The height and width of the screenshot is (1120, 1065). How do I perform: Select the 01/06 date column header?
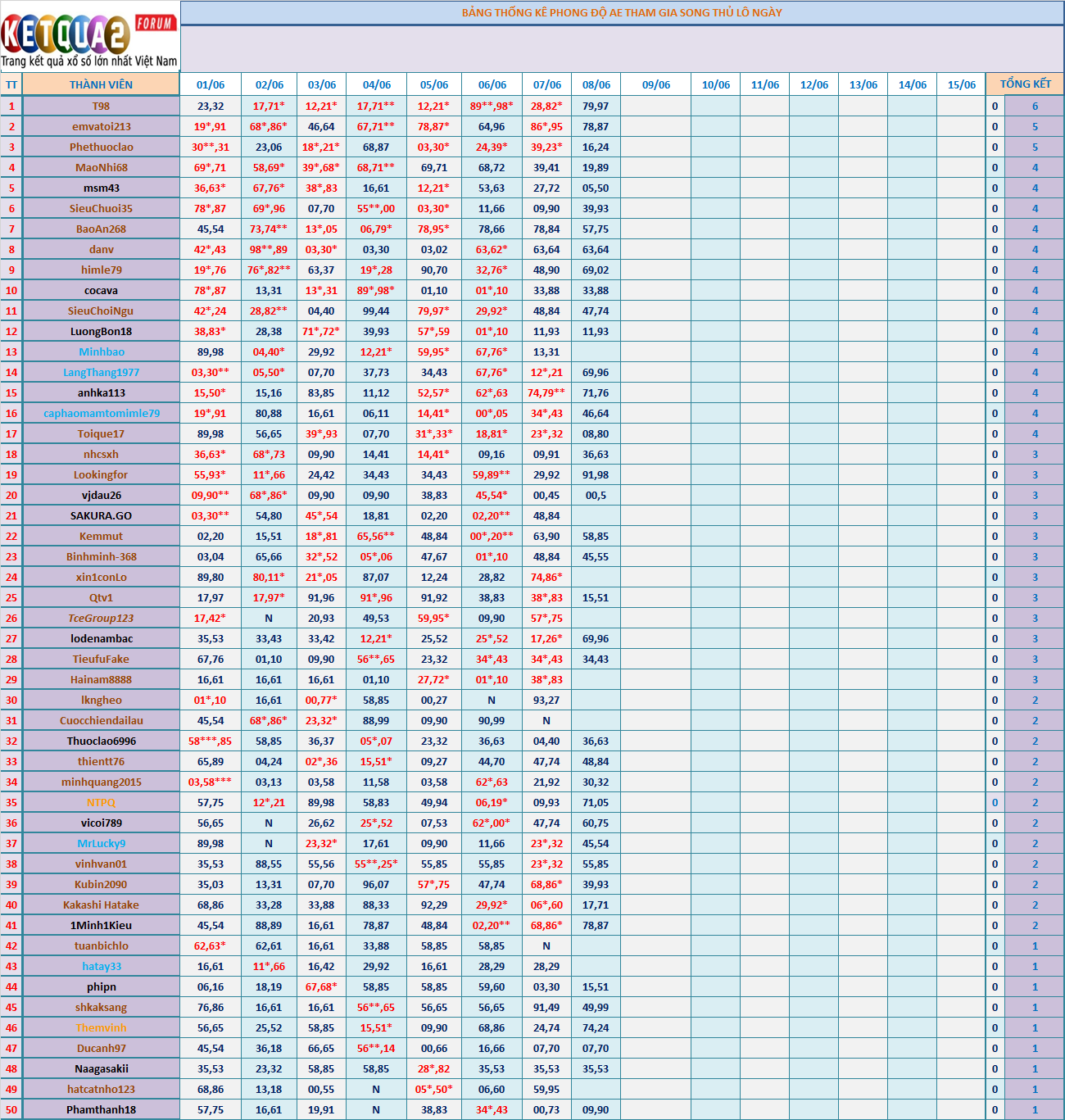pos(211,84)
